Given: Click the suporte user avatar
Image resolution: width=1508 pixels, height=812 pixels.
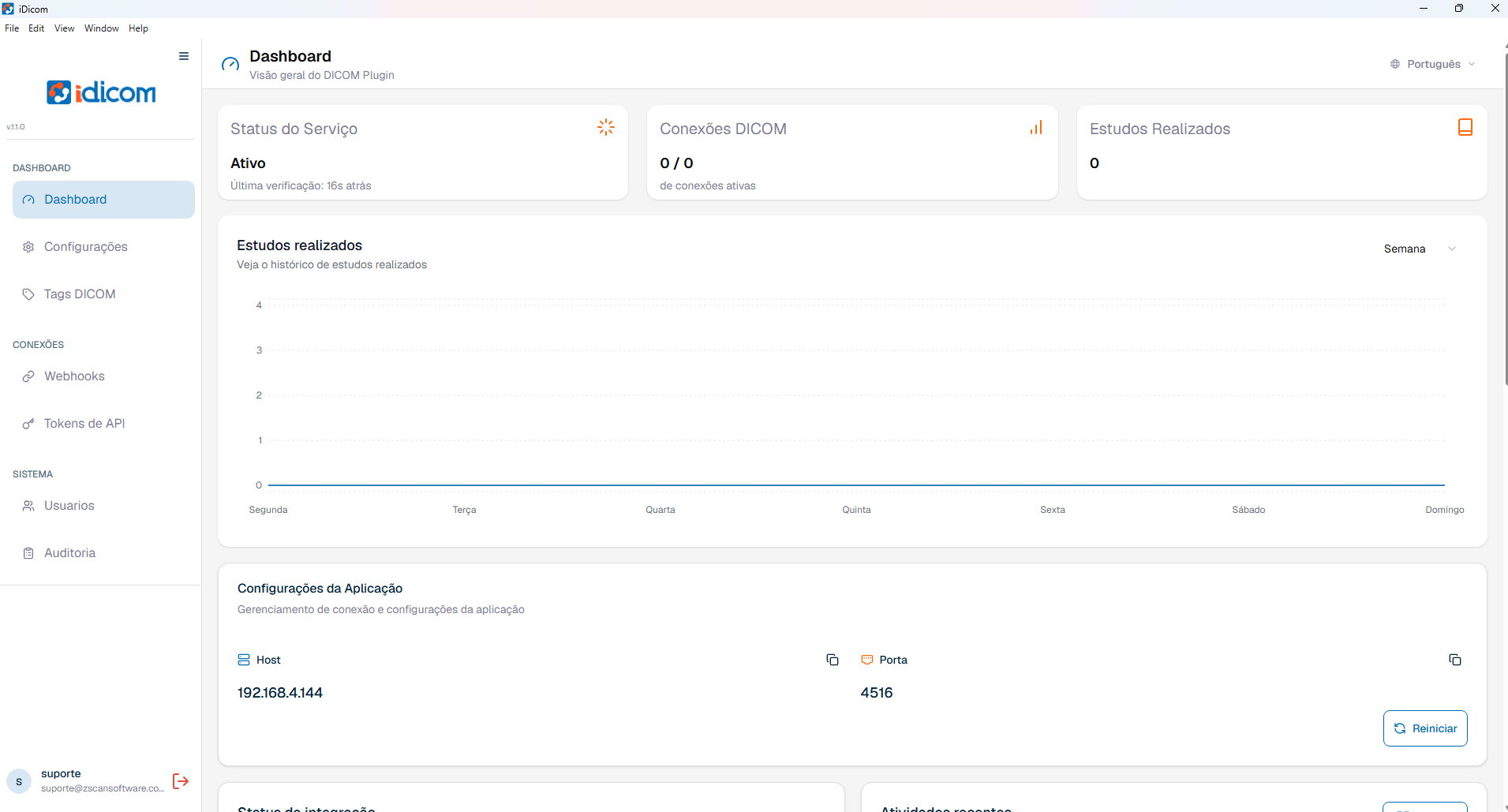Looking at the screenshot, I should (19, 781).
